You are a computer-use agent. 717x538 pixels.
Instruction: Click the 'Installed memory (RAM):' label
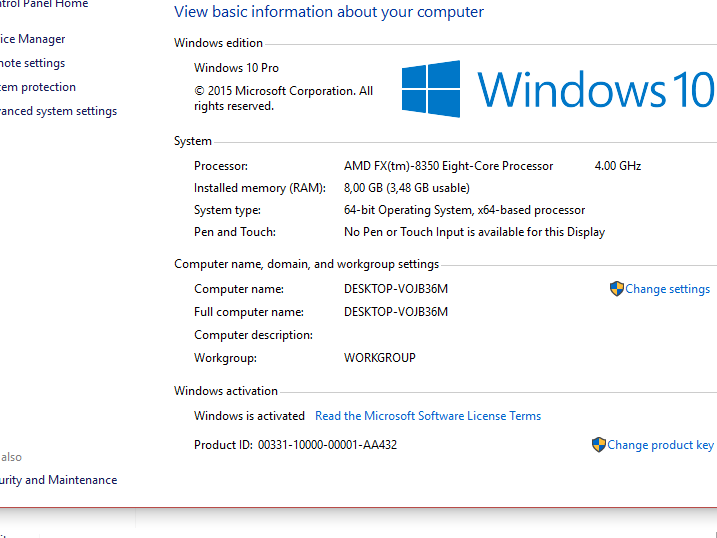coord(260,188)
